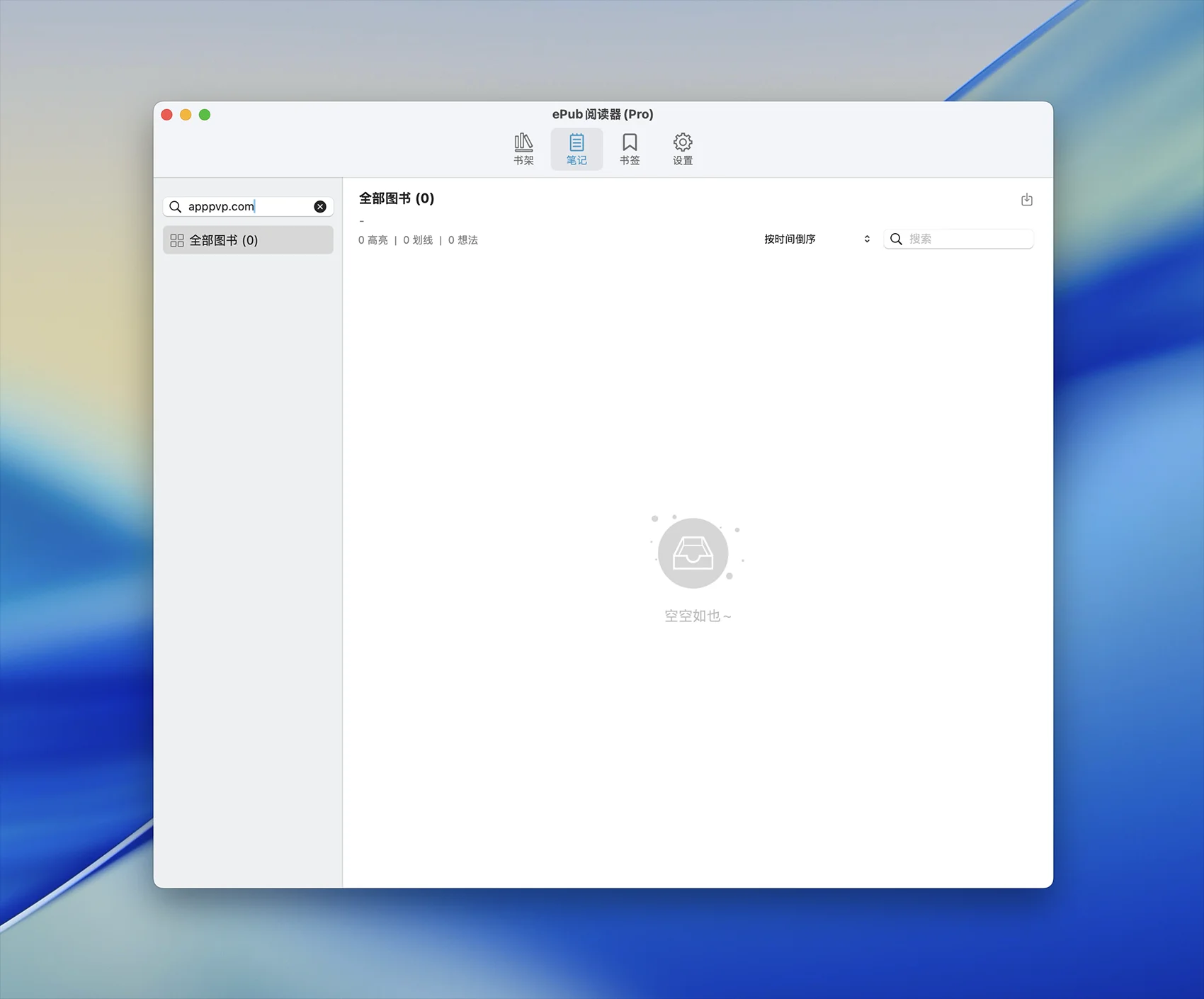Click the empty inbox illustration
Image resolution: width=1204 pixels, height=999 pixels.
point(693,553)
